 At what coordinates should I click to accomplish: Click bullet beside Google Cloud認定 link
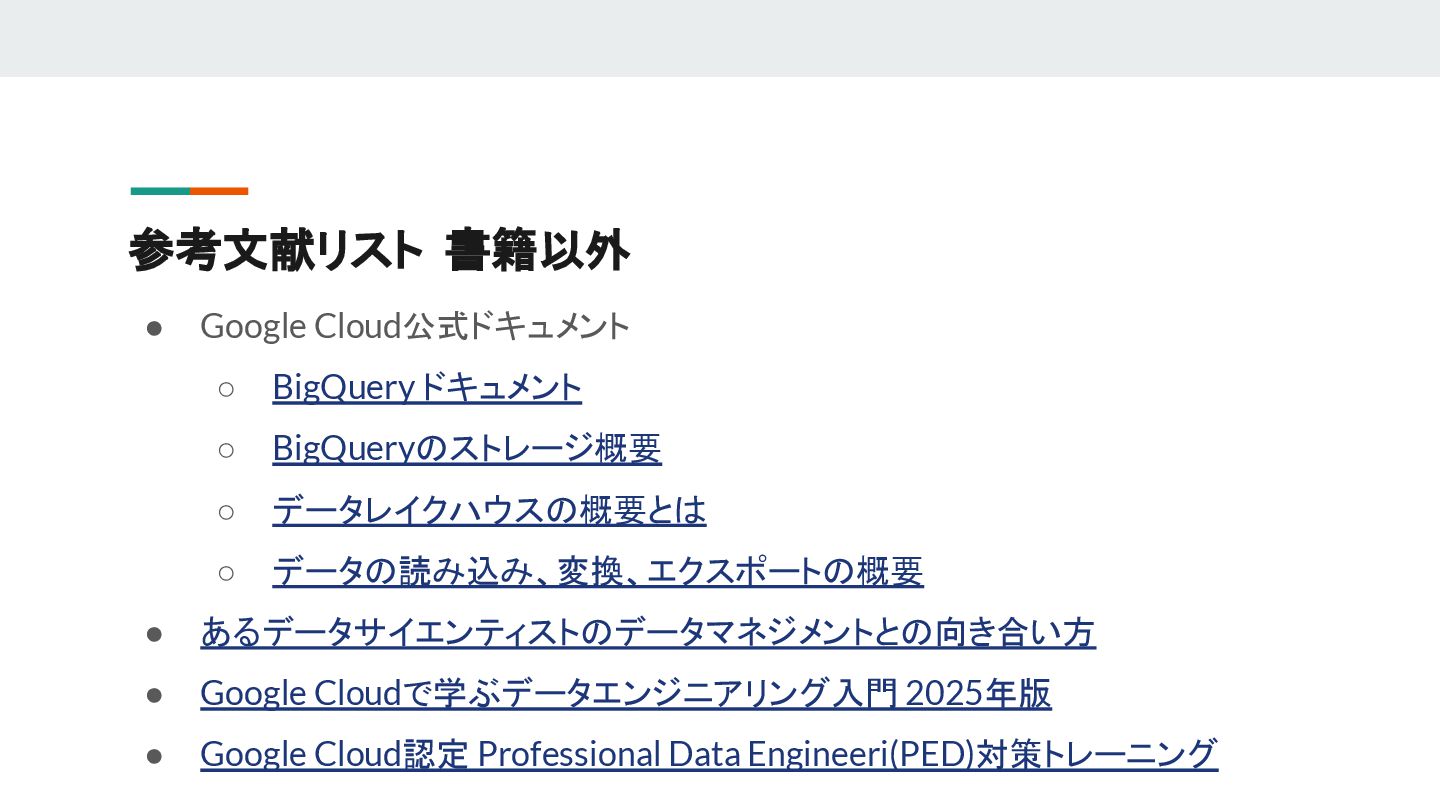(x=154, y=756)
